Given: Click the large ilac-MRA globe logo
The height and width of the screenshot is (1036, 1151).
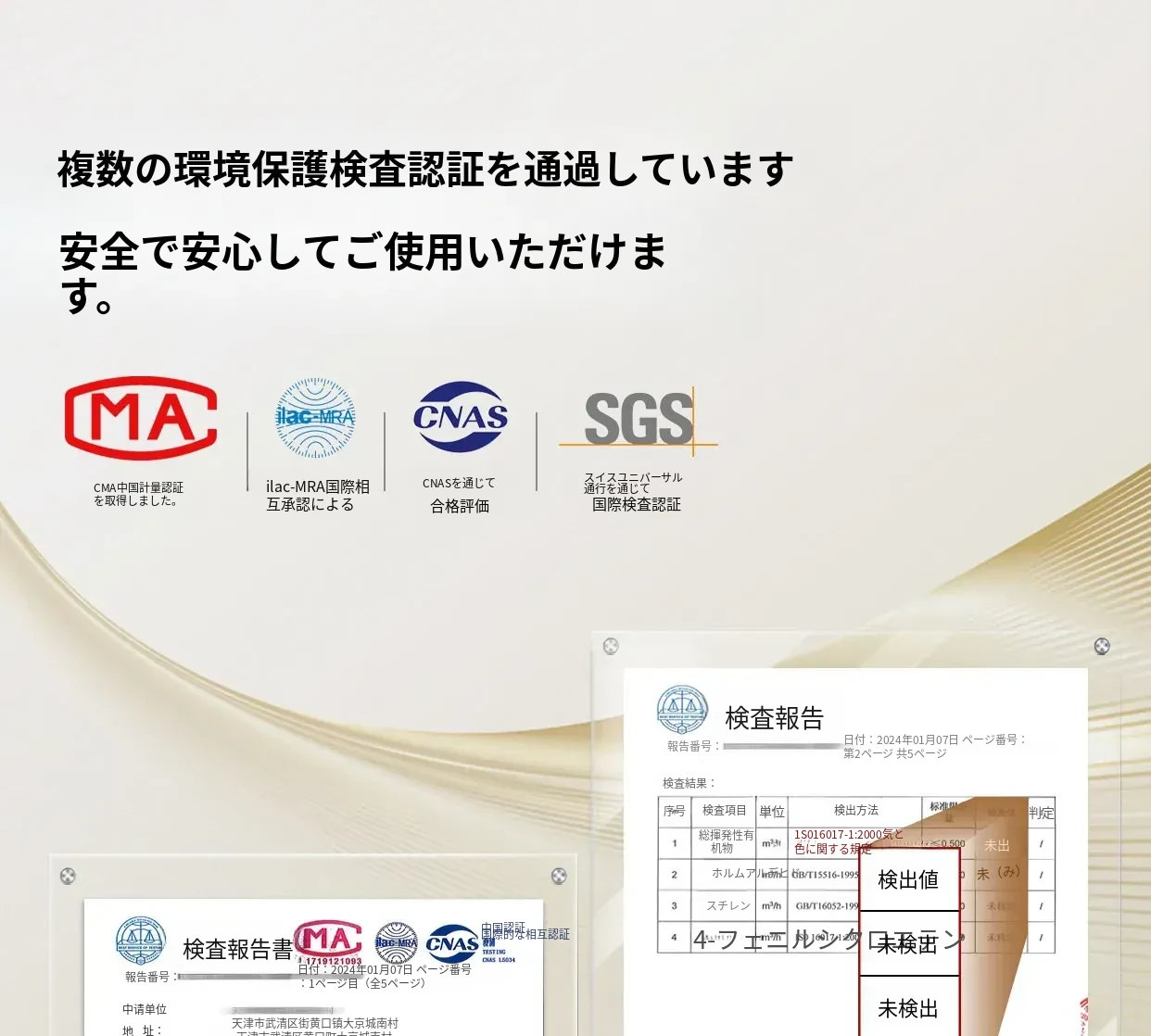Looking at the screenshot, I should click(316, 418).
